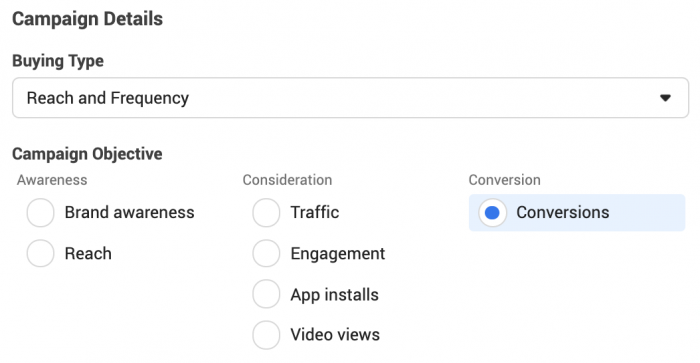Select the Brand awareness radio button
Screen dimensions: 700x363
41,213
